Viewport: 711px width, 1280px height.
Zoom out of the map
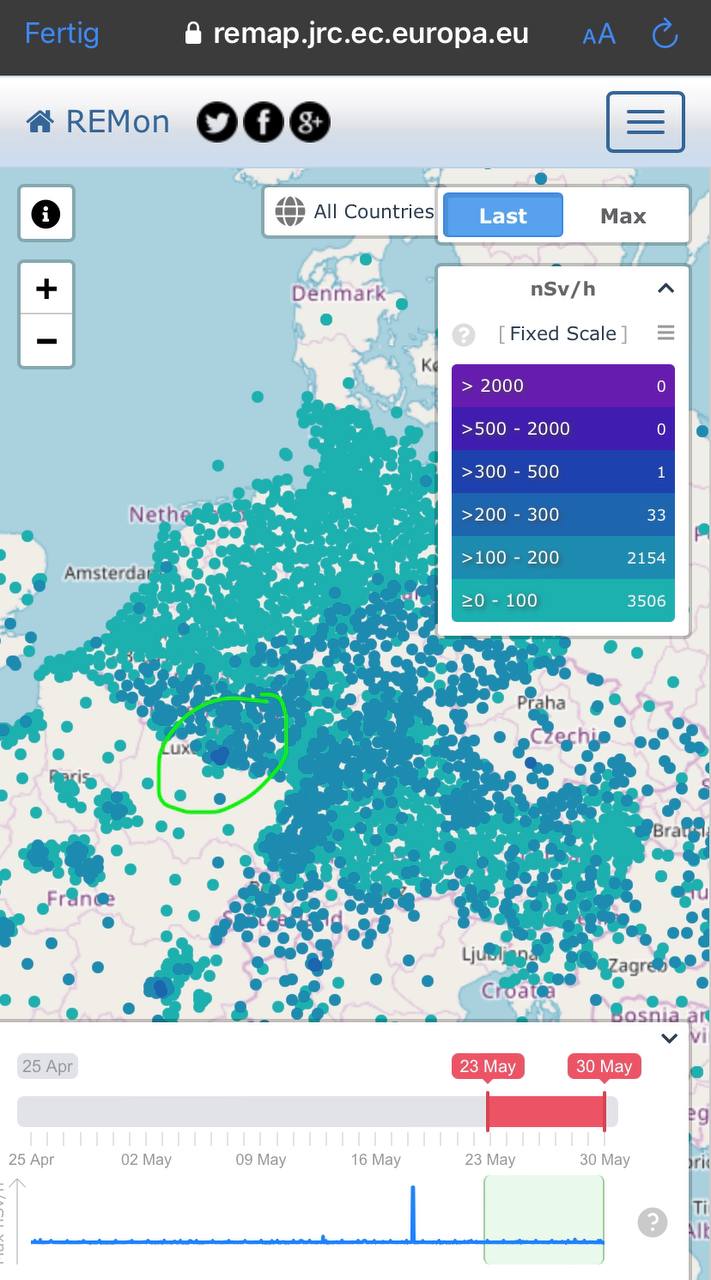click(46, 341)
